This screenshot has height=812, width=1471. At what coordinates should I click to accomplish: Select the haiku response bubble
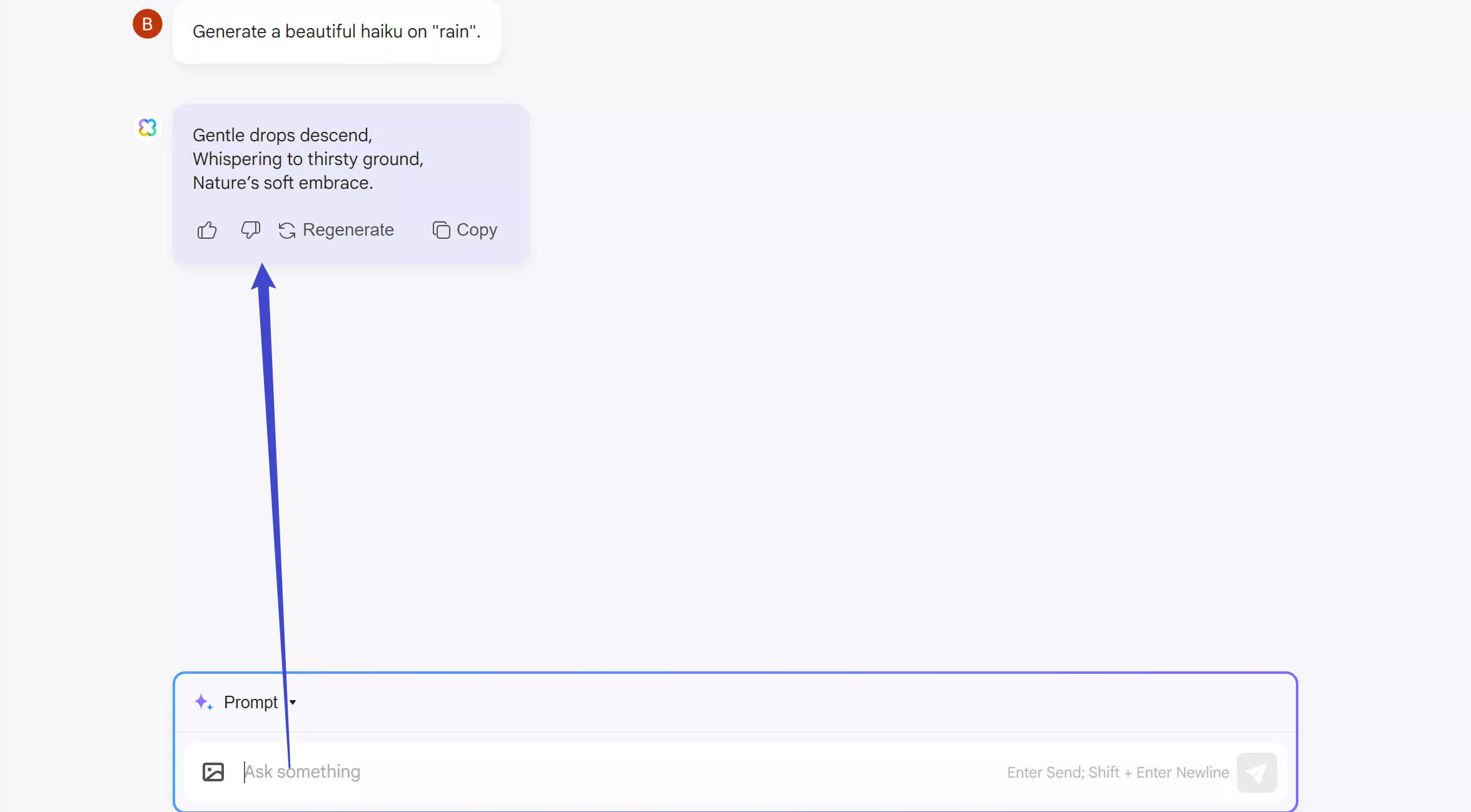(350, 159)
